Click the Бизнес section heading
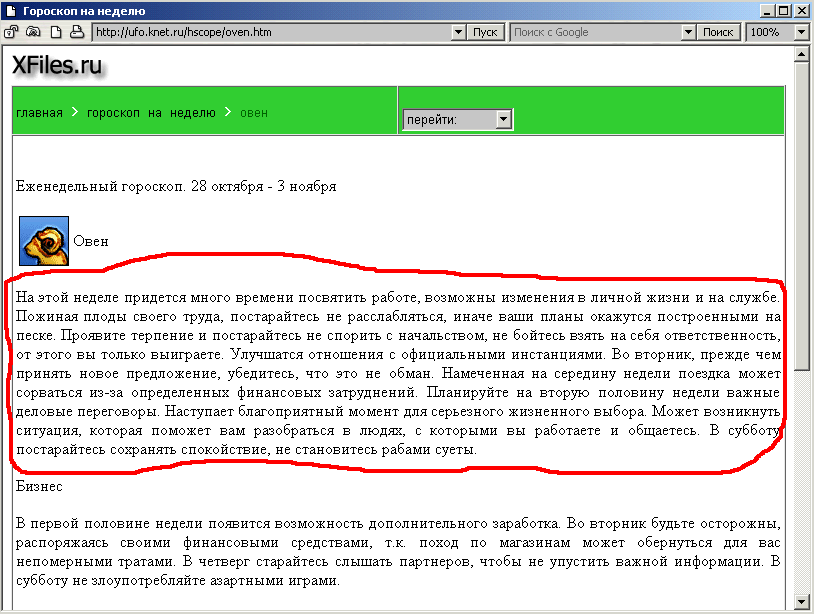The image size is (814, 614). coord(39,486)
